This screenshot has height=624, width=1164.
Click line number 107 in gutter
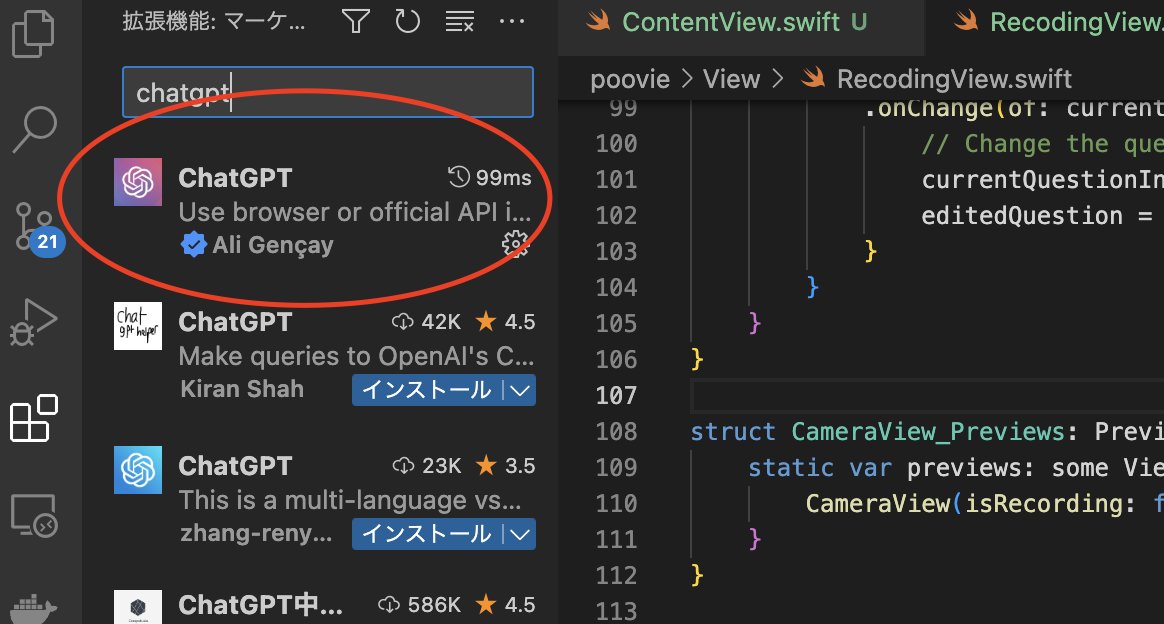[x=616, y=395]
